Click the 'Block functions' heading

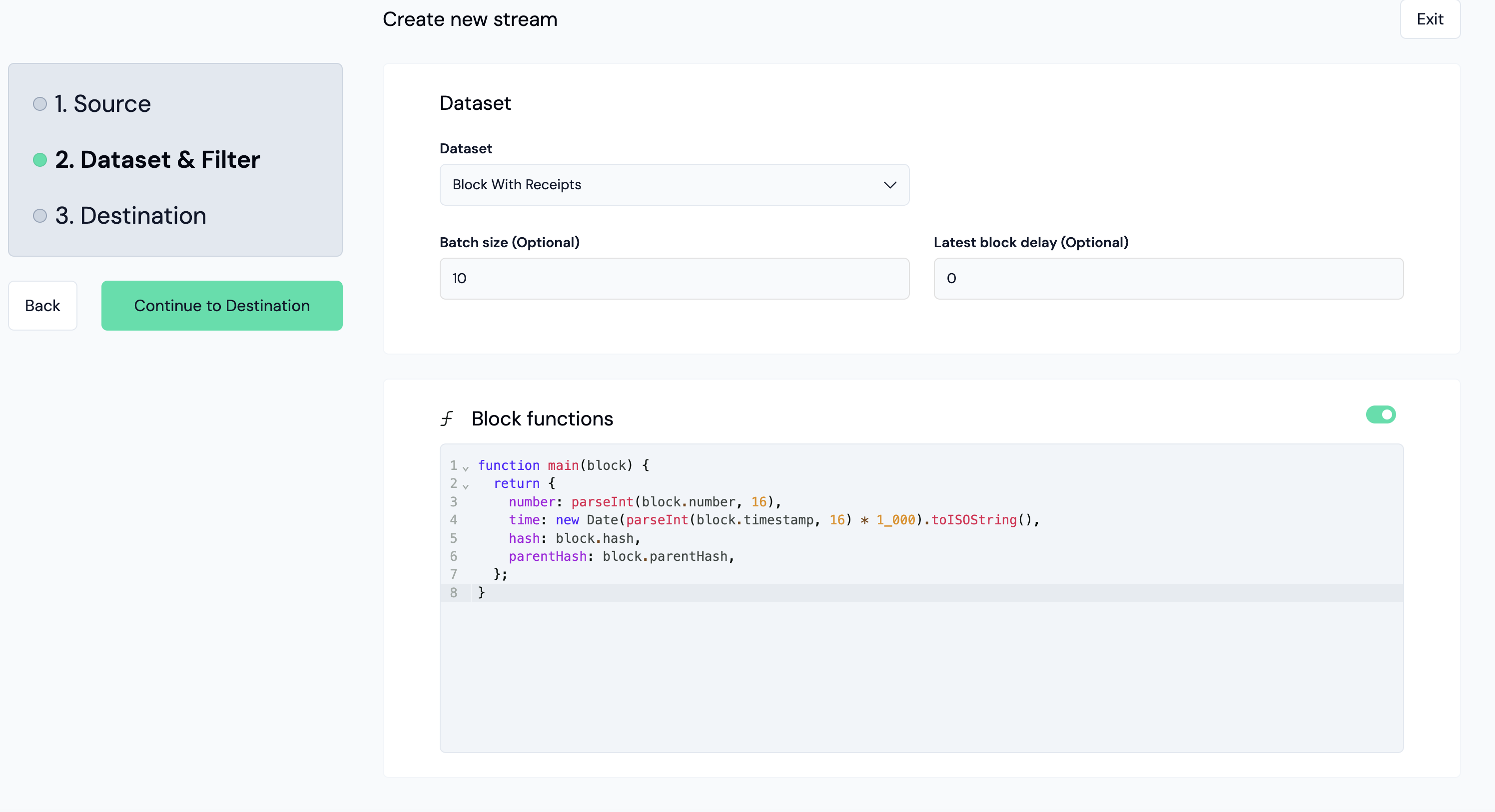[542, 418]
